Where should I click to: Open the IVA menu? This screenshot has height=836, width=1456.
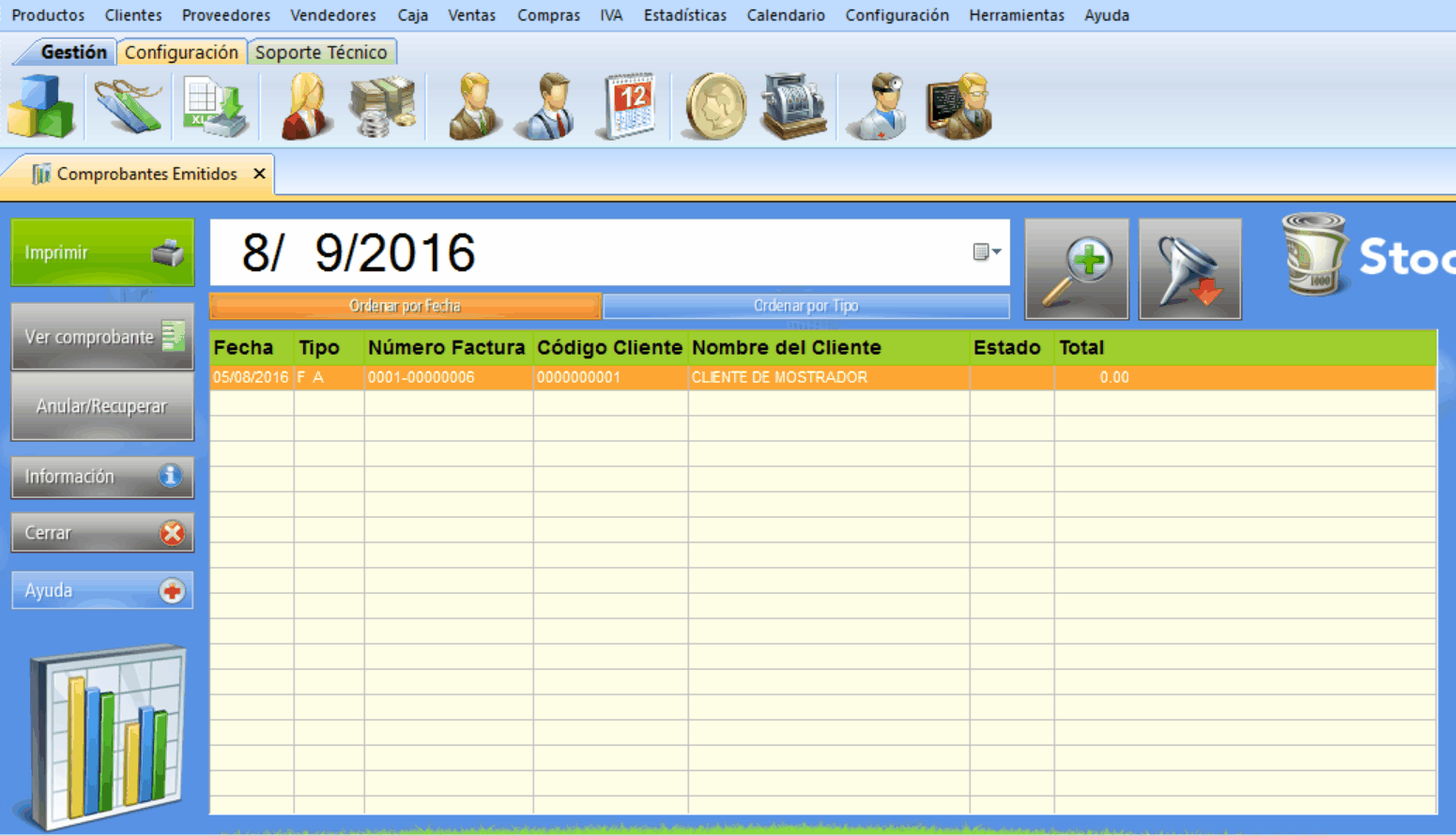coord(611,15)
